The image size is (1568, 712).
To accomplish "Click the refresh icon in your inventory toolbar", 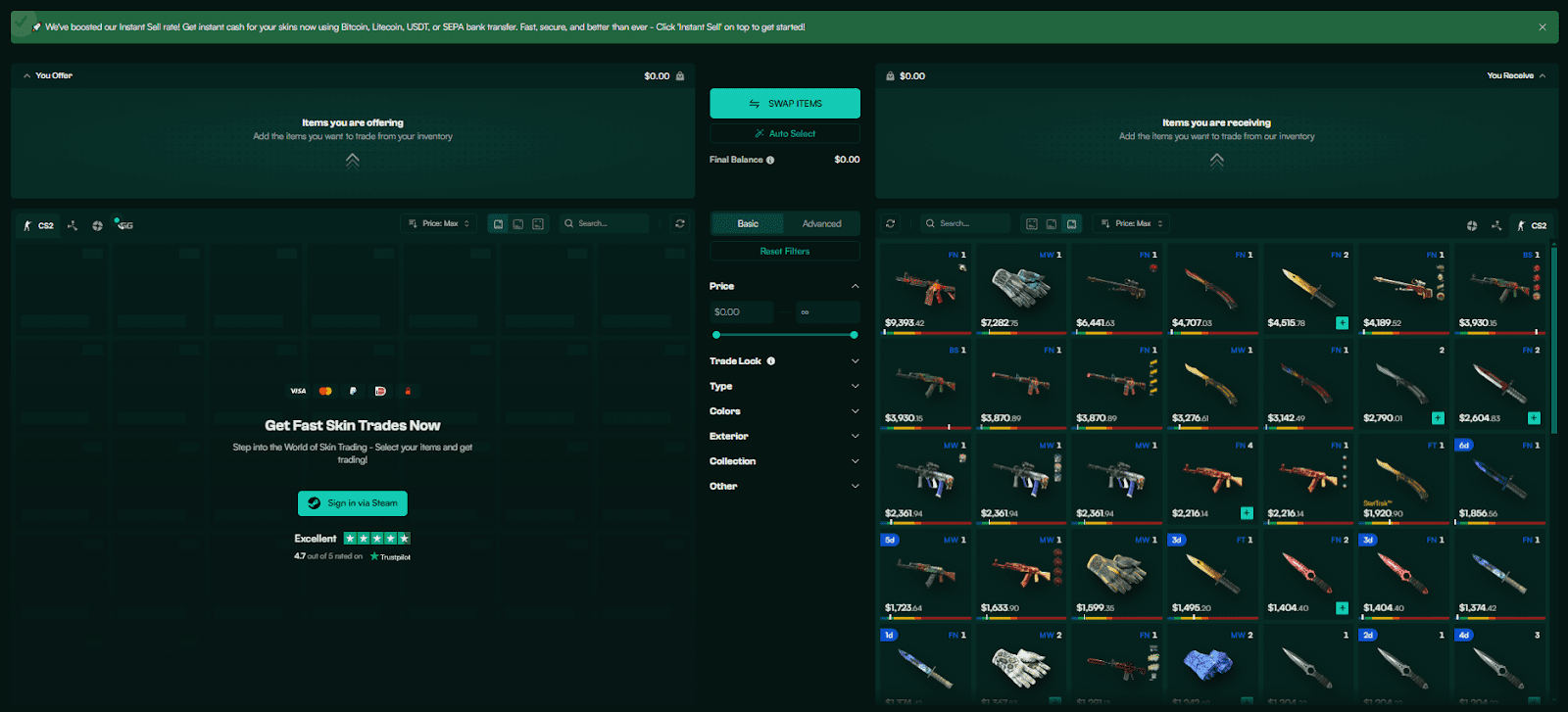I will click(x=680, y=223).
